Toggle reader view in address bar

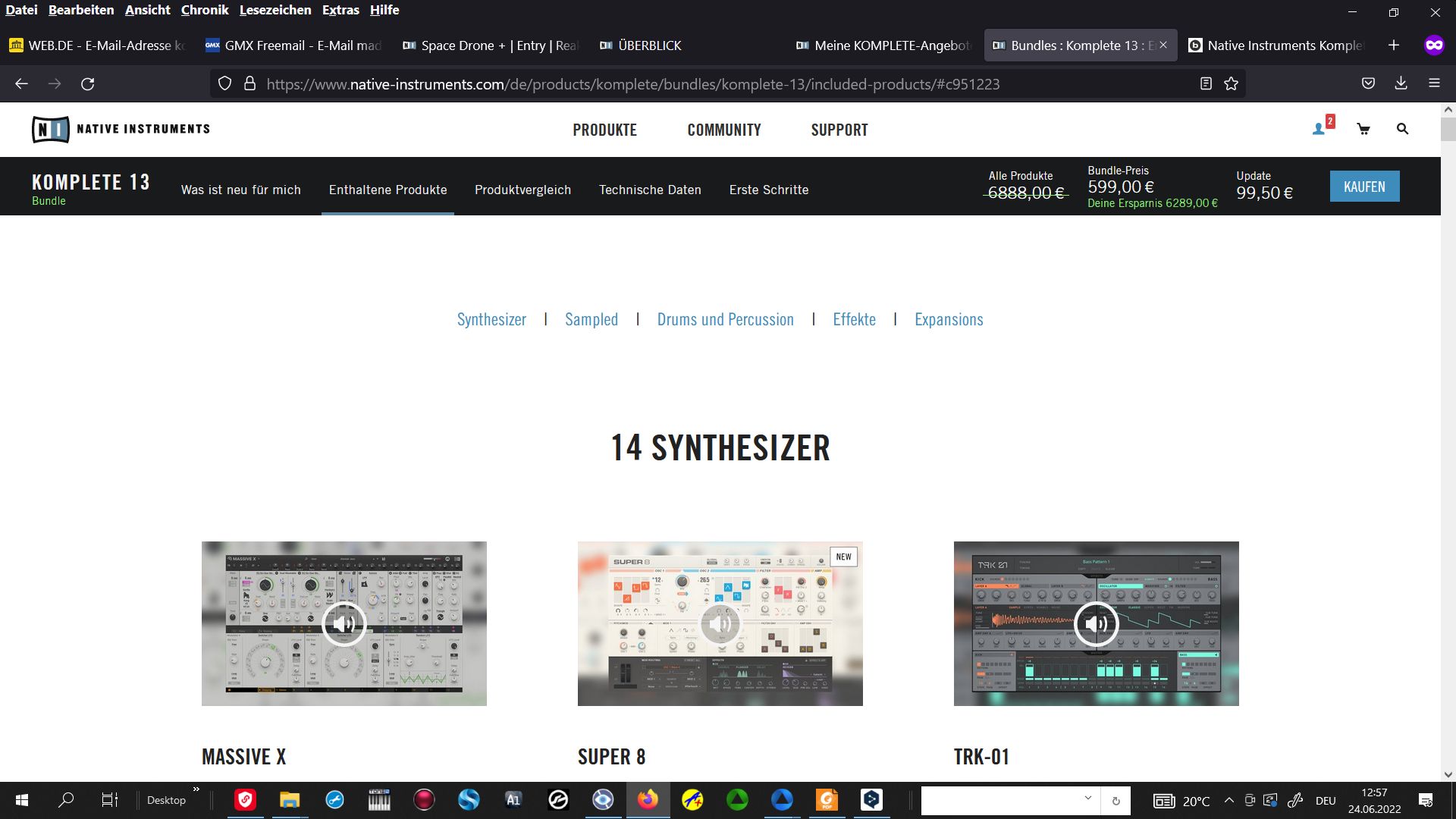click(x=1206, y=83)
